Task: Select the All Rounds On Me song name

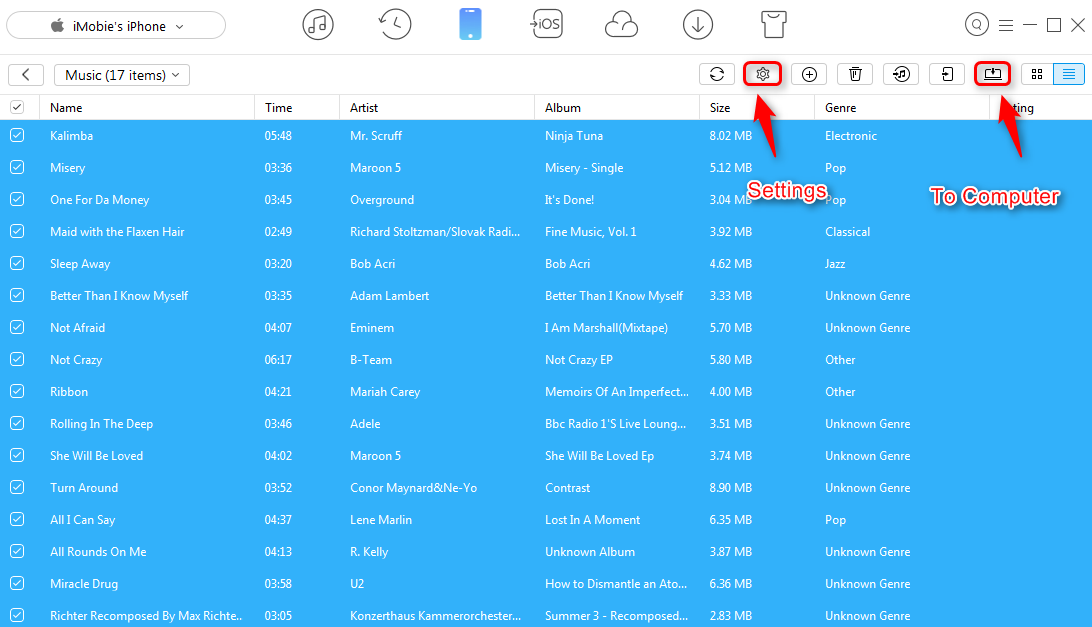Action: point(98,552)
